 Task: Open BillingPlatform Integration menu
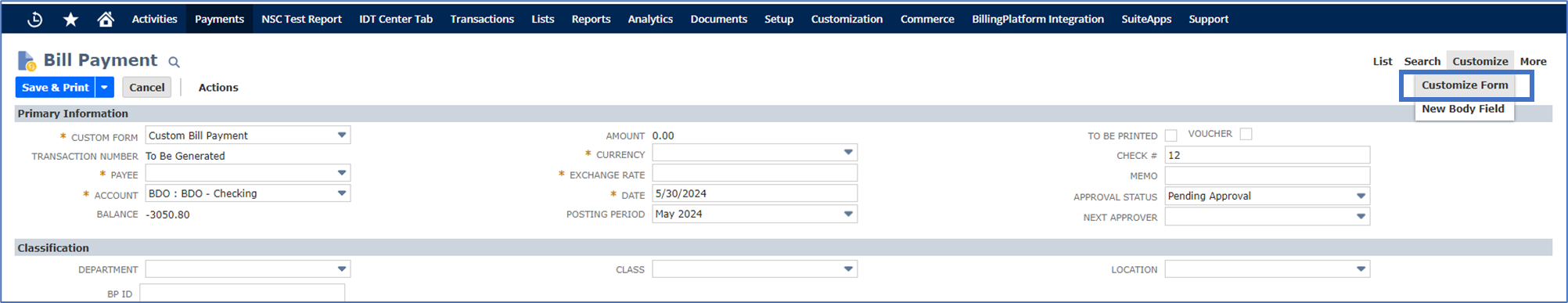(x=1038, y=19)
